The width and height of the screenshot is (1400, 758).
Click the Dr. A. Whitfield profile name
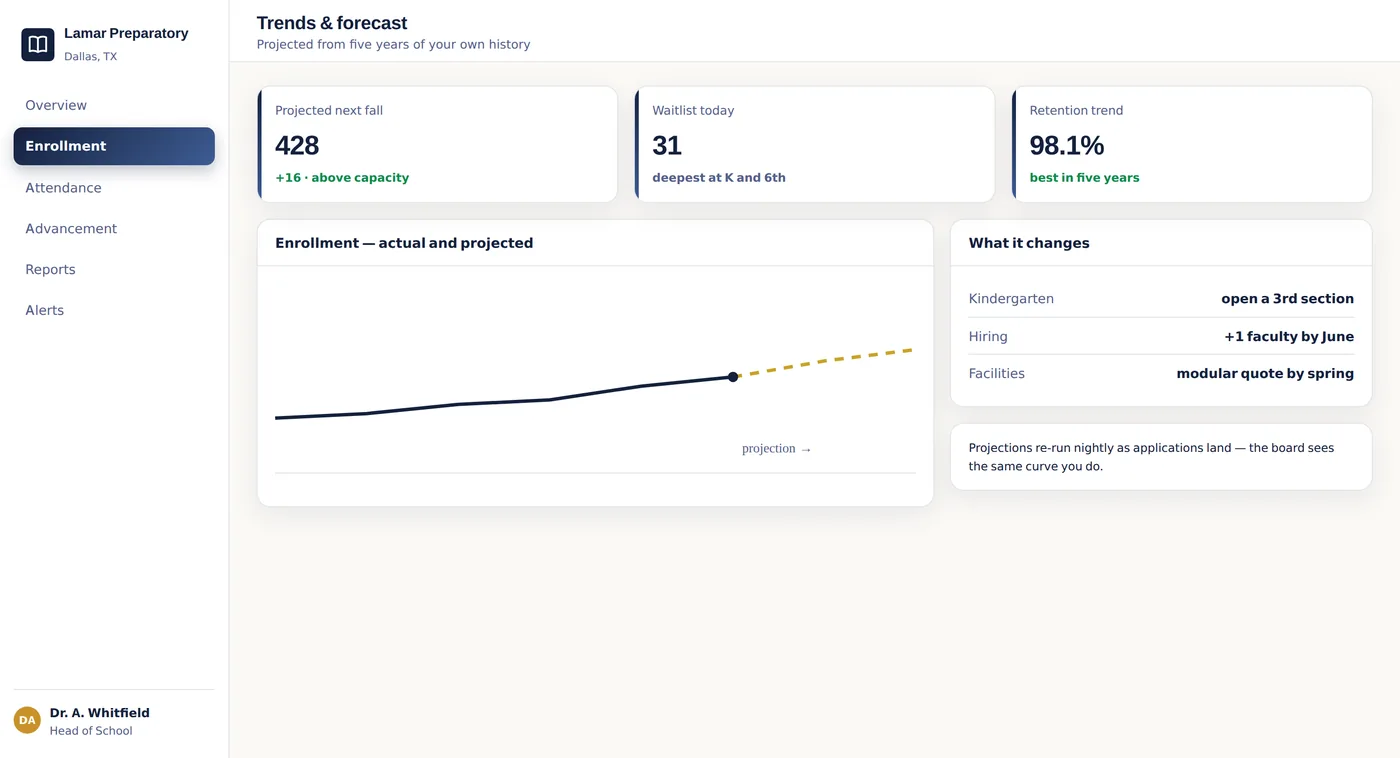100,713
